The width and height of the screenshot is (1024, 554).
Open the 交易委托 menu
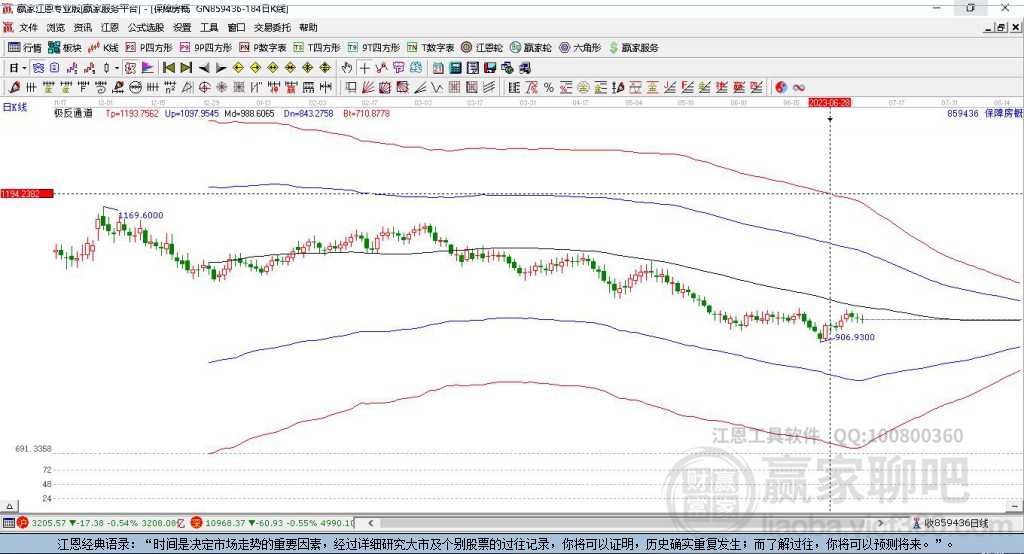tap(272, 27)
